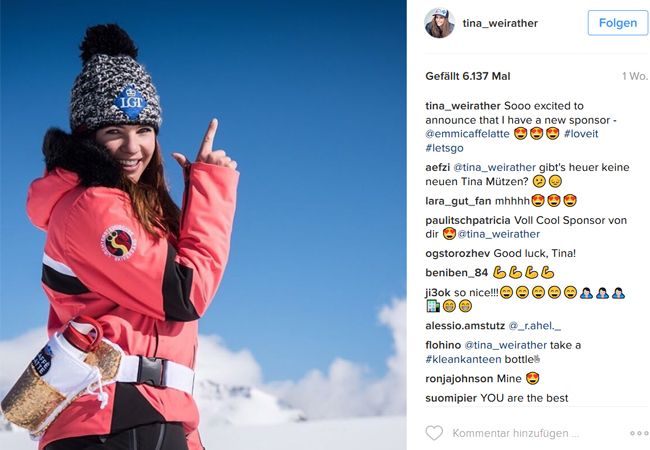Open commenter aefzi's profile
Viewport: 650px width, 450px height.
[x=437, y=167]
